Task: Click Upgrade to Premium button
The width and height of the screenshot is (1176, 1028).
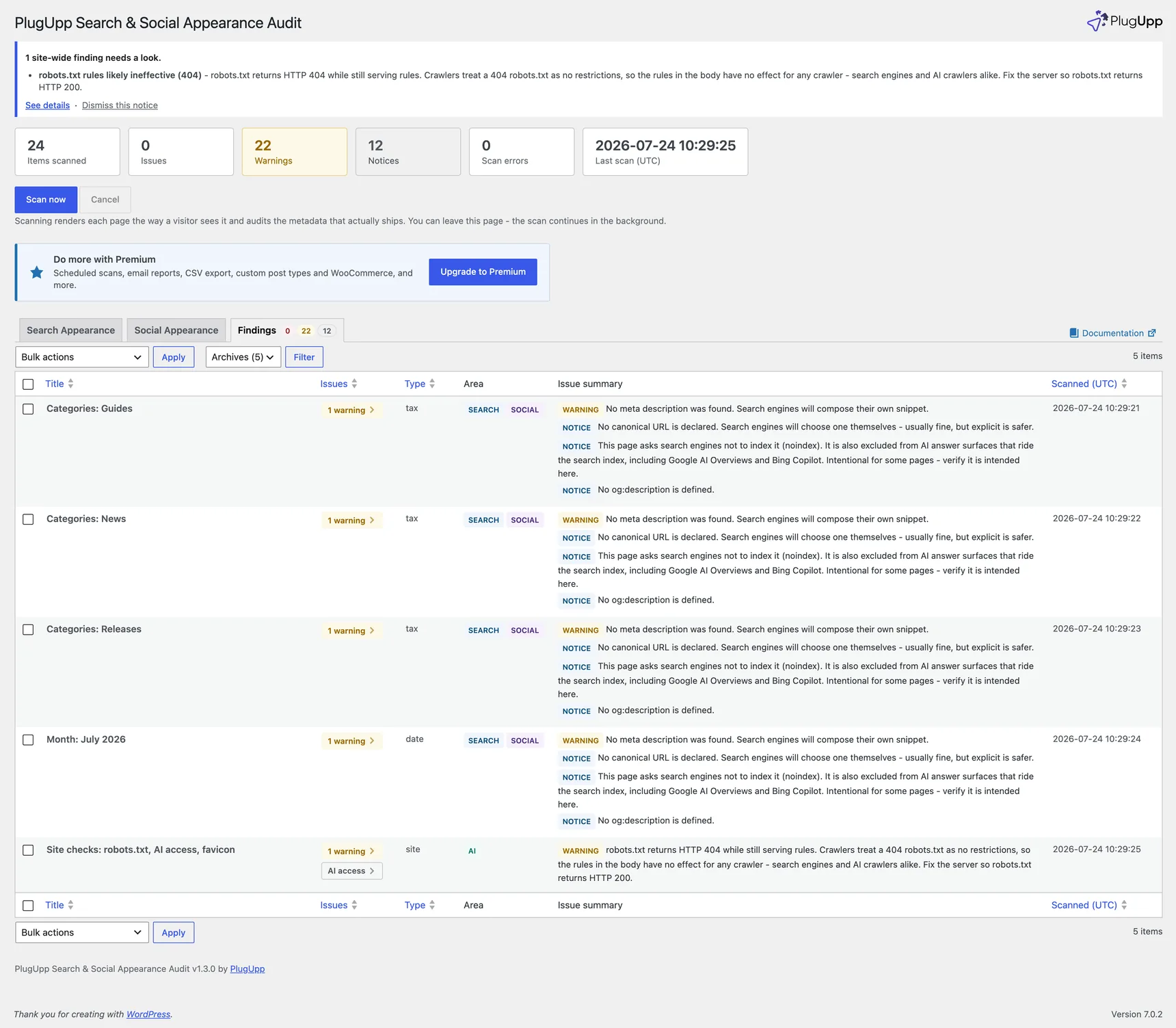Action: pos(483,272)
